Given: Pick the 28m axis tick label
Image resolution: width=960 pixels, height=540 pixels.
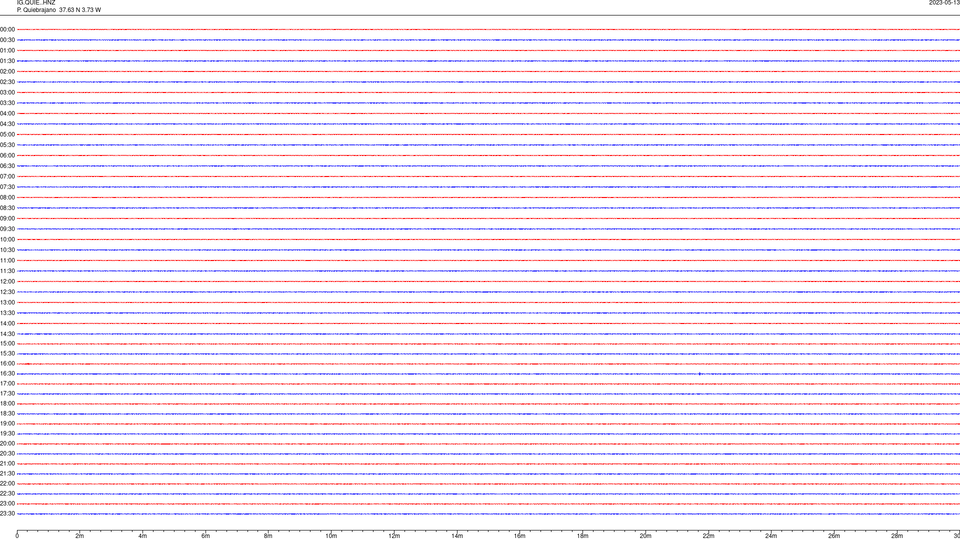Looking at the screenshot, I should 897,536.
